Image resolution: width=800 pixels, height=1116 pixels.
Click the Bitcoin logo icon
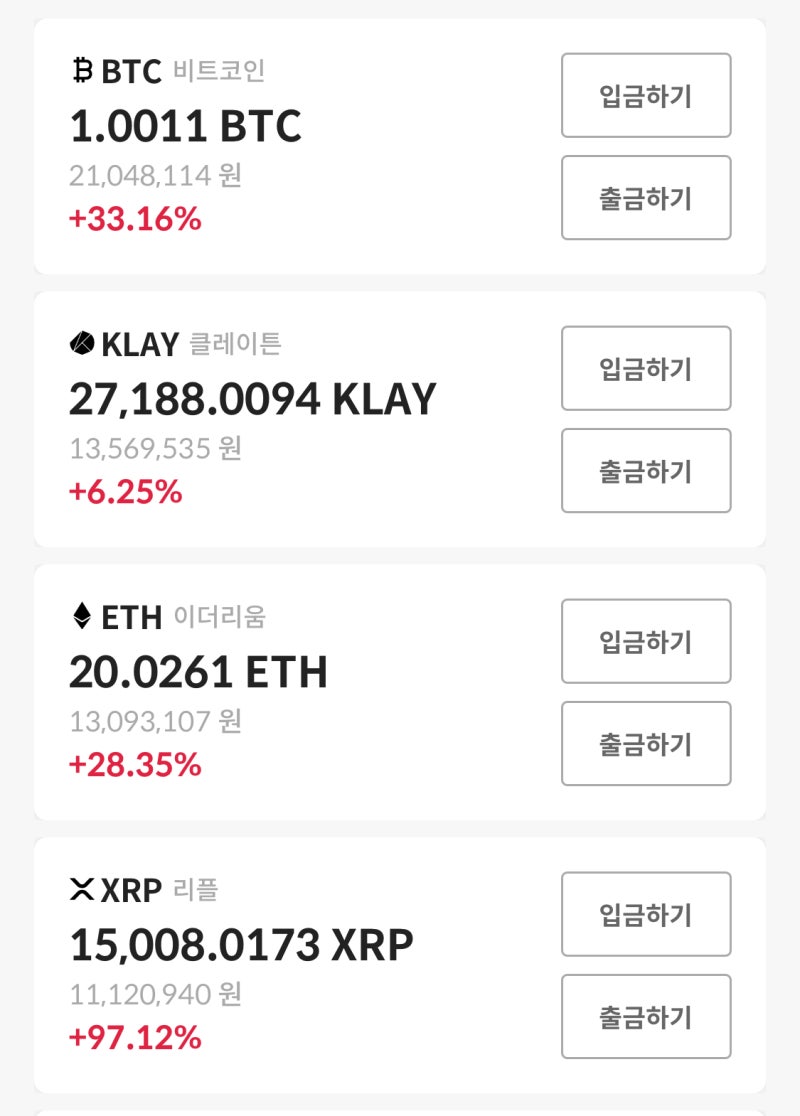(83, 70)
